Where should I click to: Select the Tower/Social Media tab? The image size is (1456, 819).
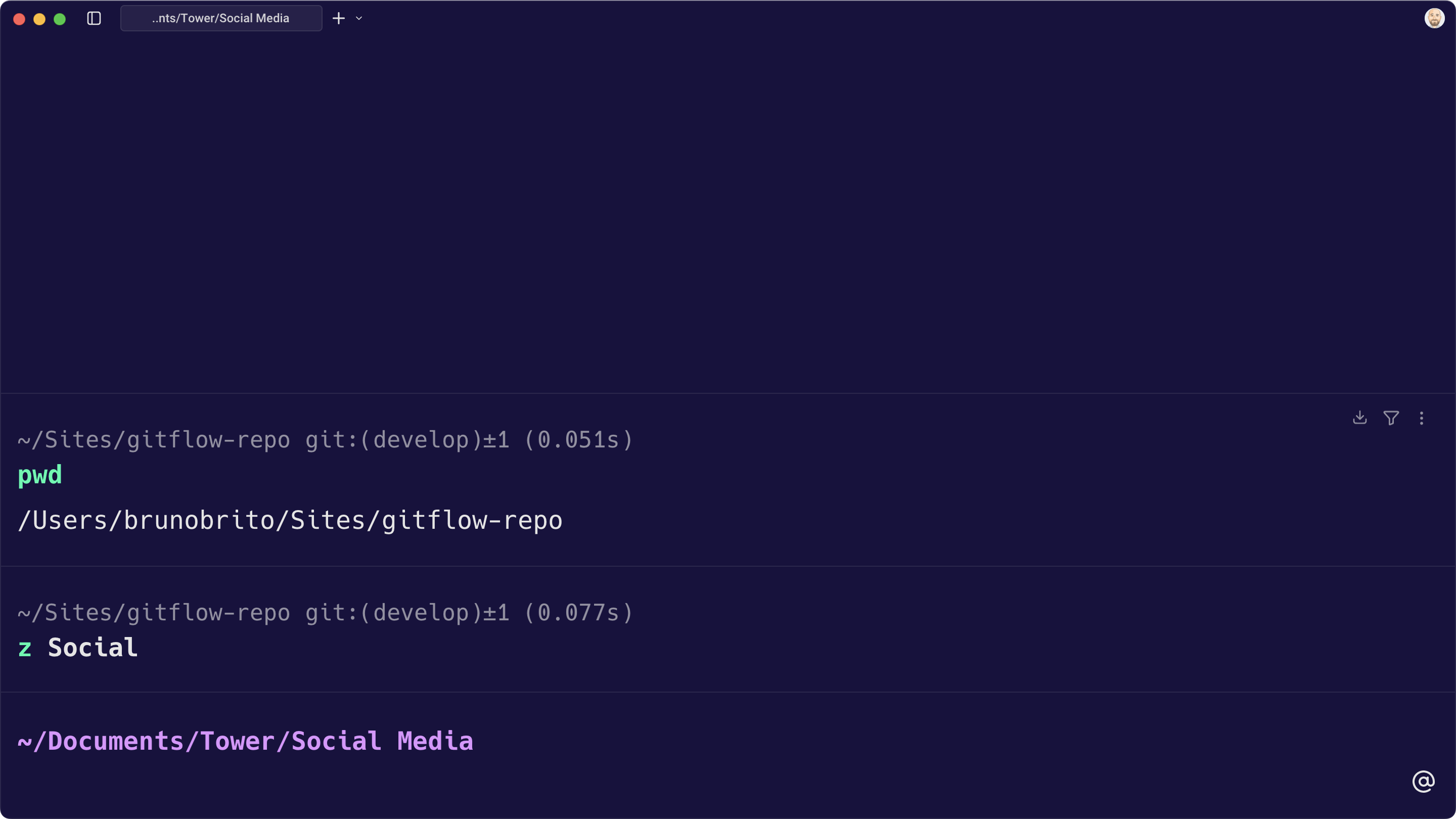point(221,19)
